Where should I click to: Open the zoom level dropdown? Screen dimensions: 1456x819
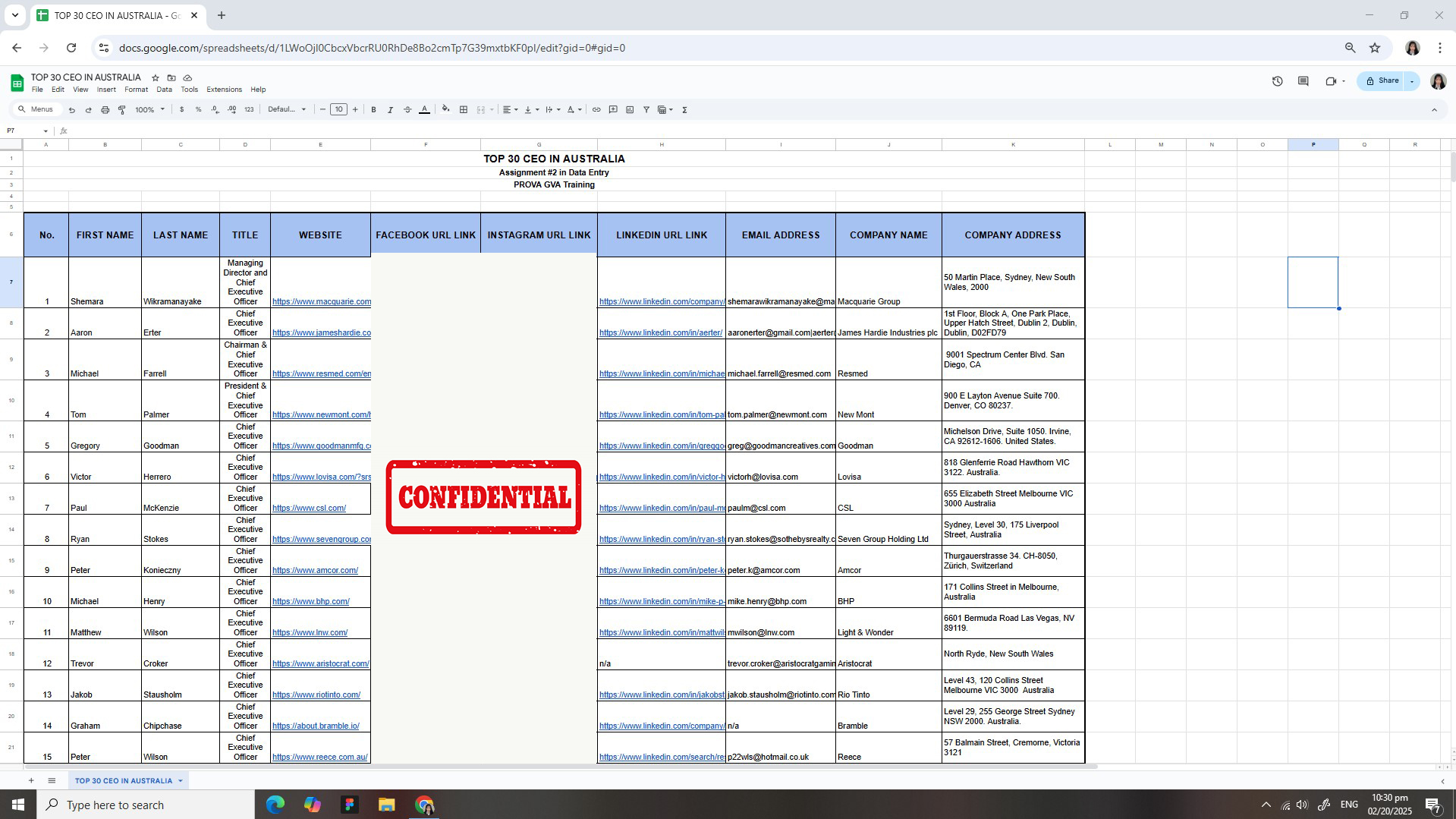click(149, 110)
